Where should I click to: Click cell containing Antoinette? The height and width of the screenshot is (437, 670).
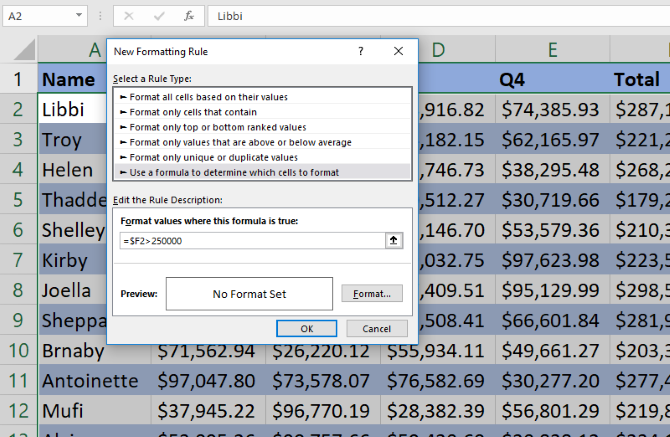[94, 380]
